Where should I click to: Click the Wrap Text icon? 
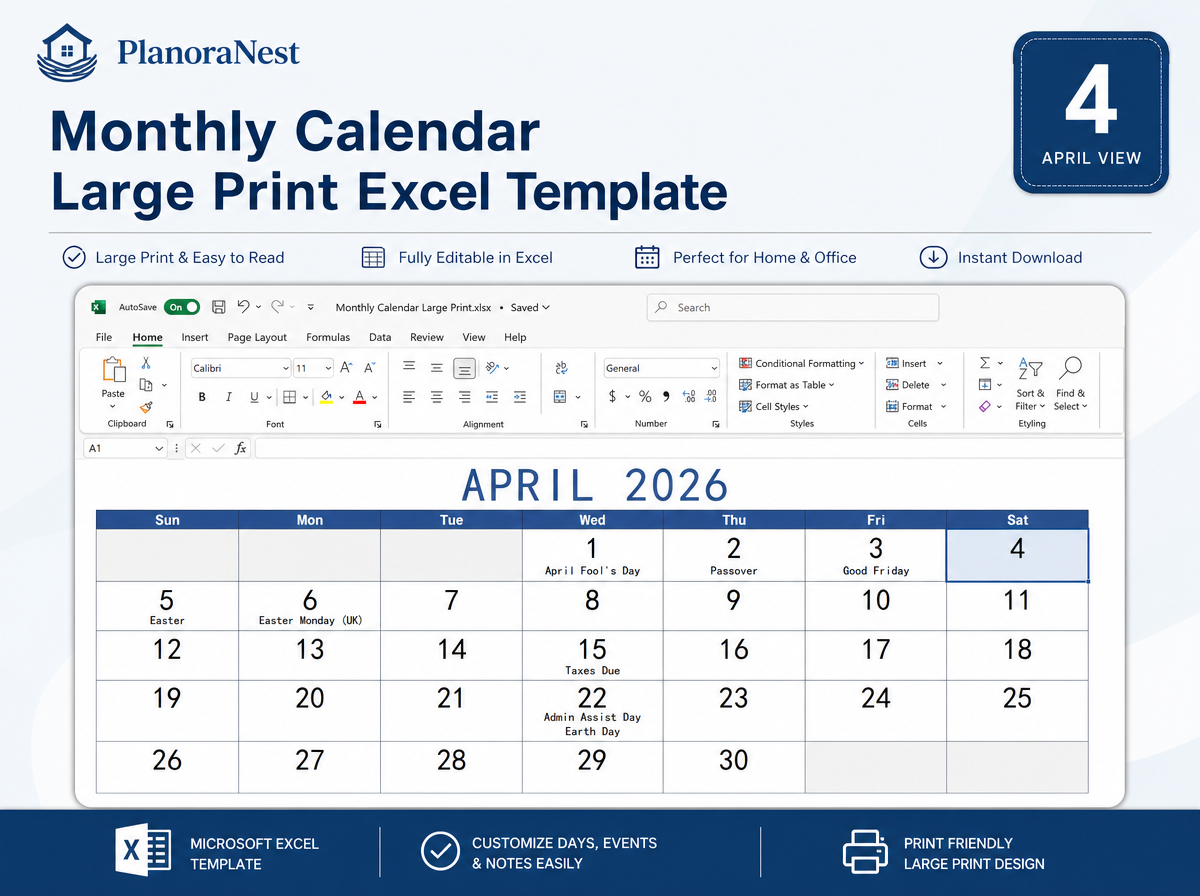coord(561,368)
